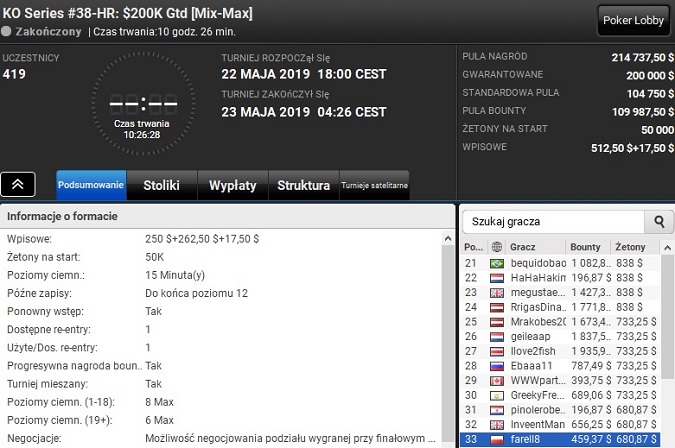
Task: Select player megustae... in row 23
Action: click(560, 293)
